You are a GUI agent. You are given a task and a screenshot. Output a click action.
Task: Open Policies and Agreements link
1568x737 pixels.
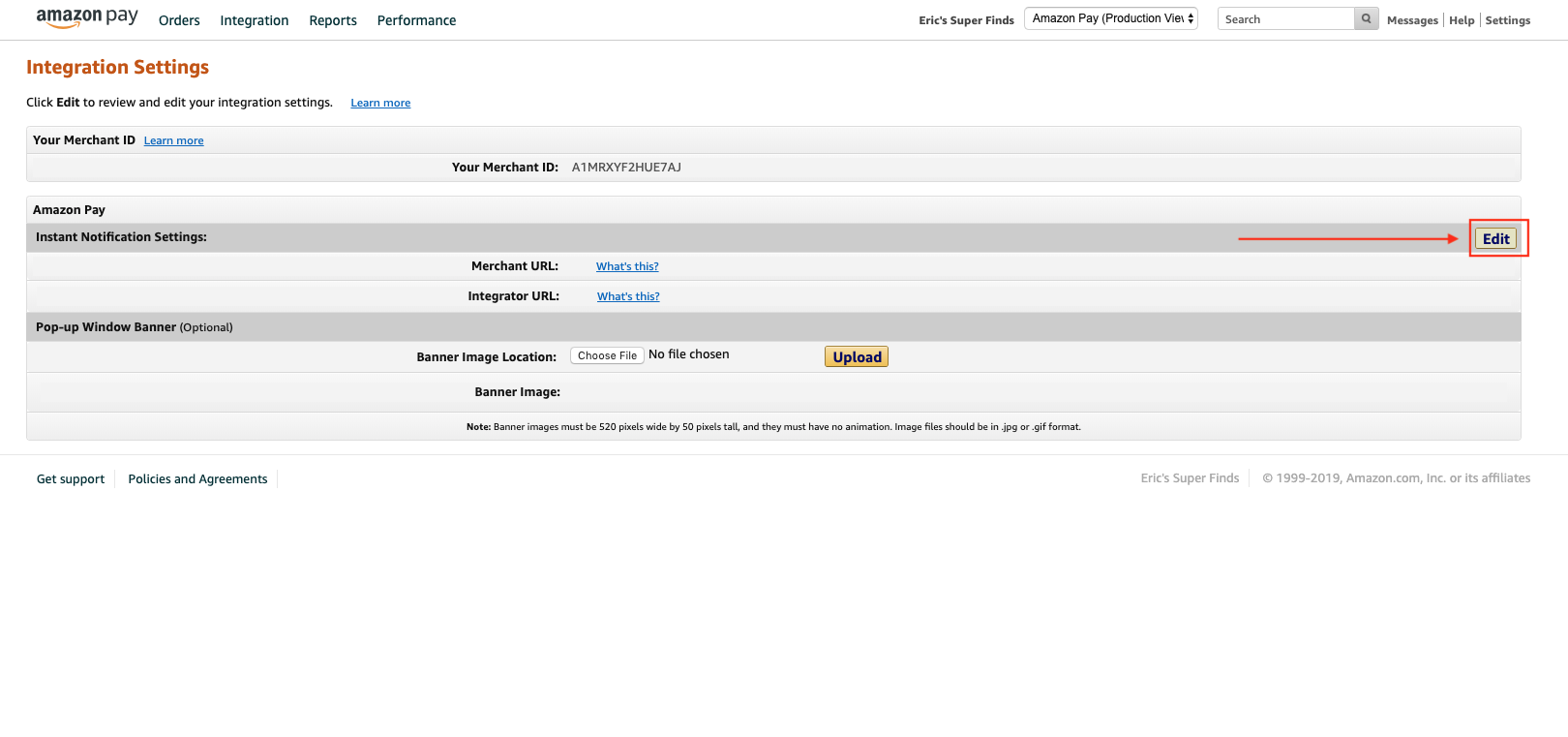[197, 478]
